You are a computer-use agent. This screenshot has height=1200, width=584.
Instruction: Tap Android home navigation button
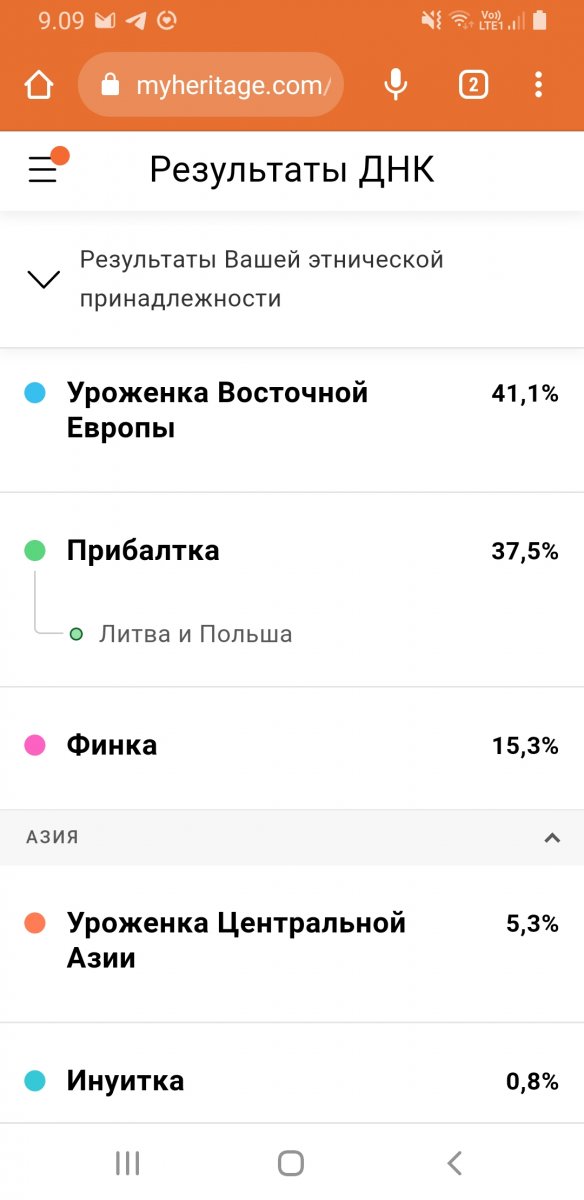(291, 1162)
